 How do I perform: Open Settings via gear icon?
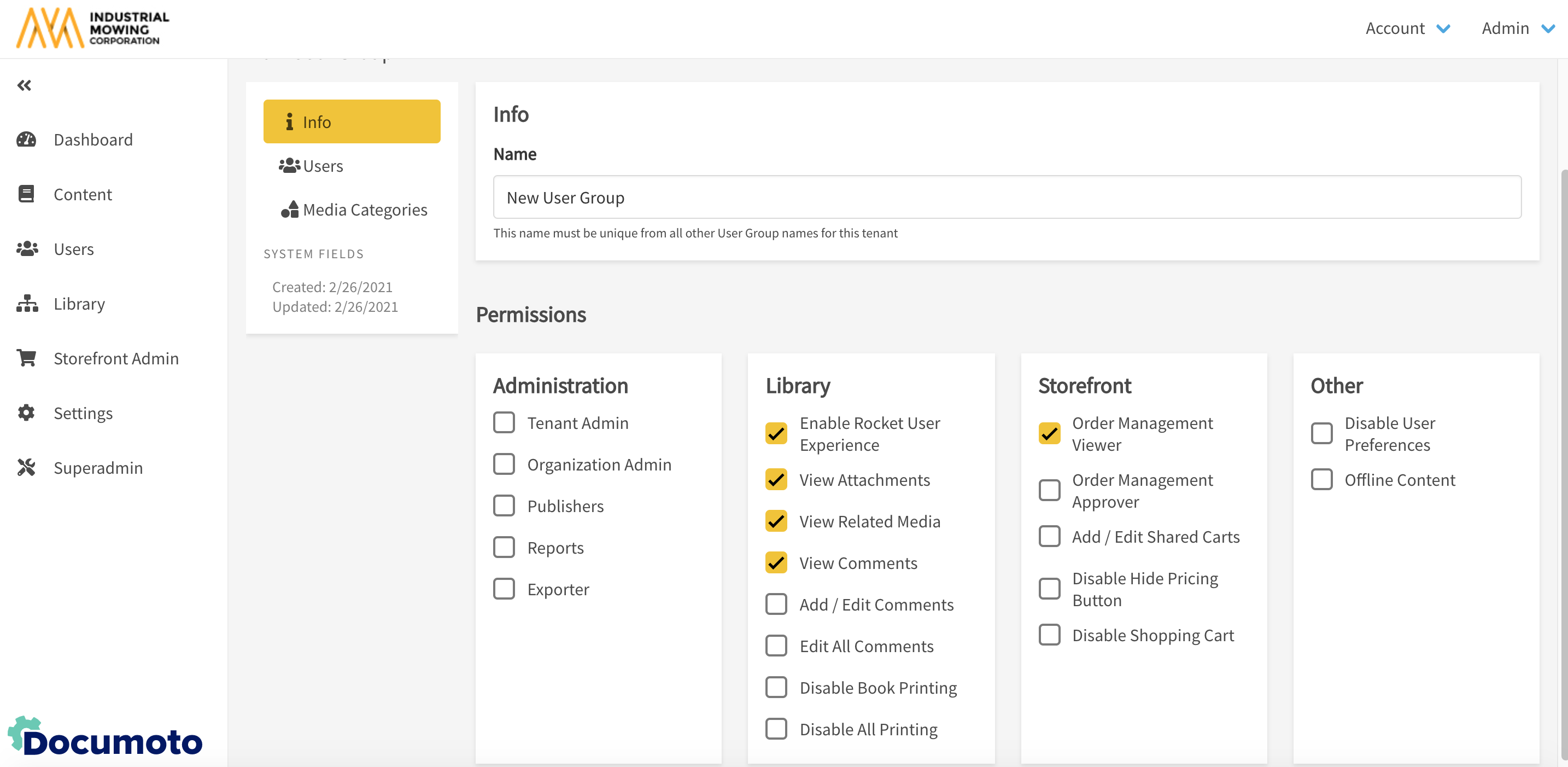(26, 412)
